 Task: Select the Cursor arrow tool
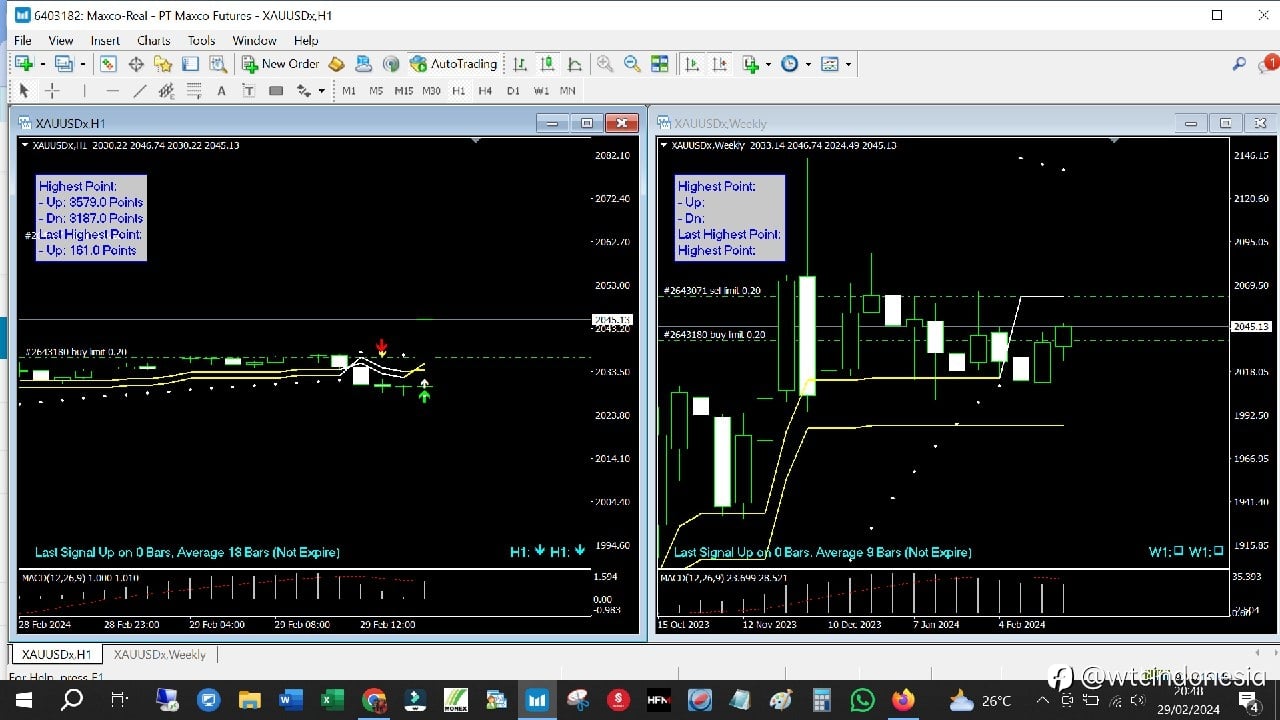[x=24, y=91]
